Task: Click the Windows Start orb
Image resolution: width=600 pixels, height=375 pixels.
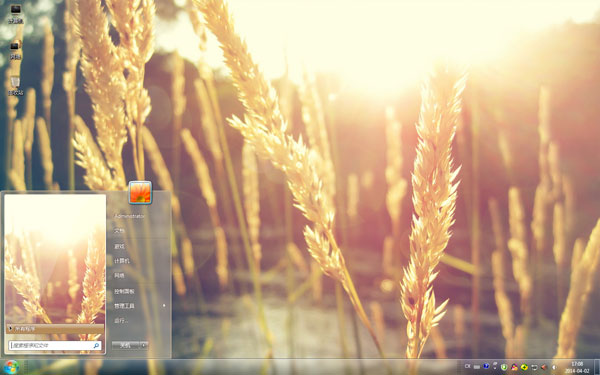Action: (x=11, y=367)
